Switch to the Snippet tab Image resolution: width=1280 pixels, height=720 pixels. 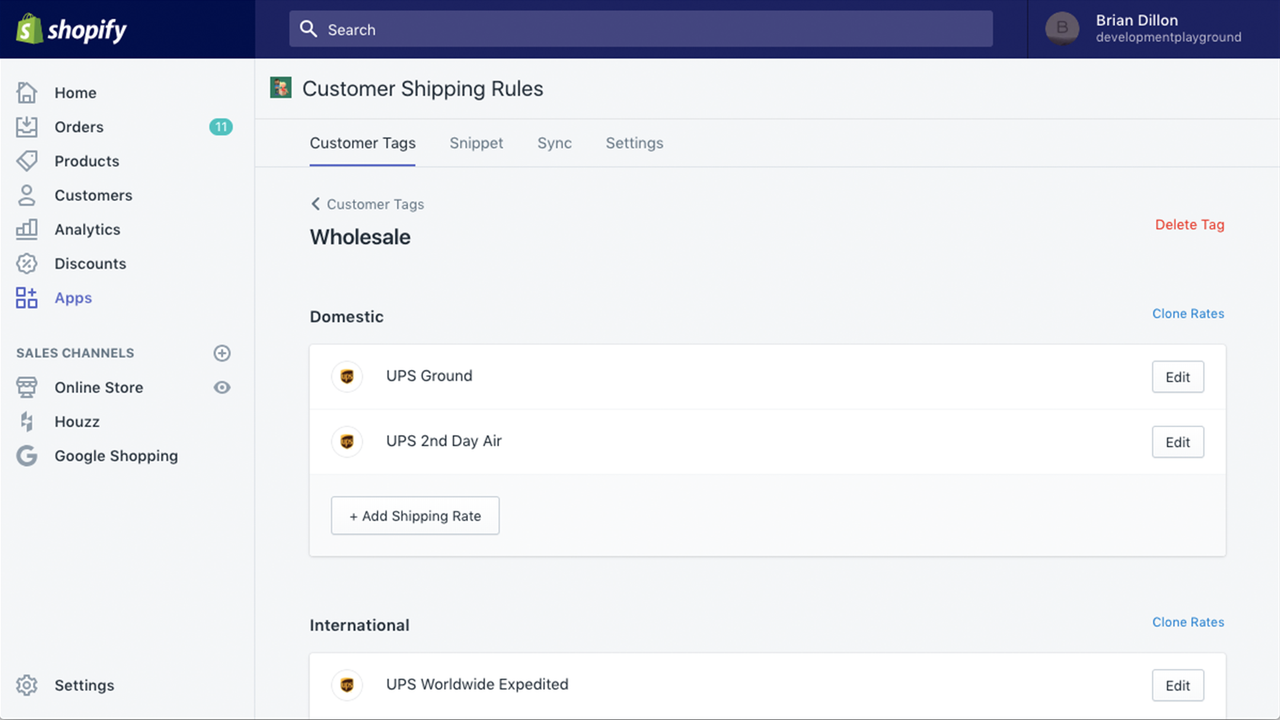[476, 143]
